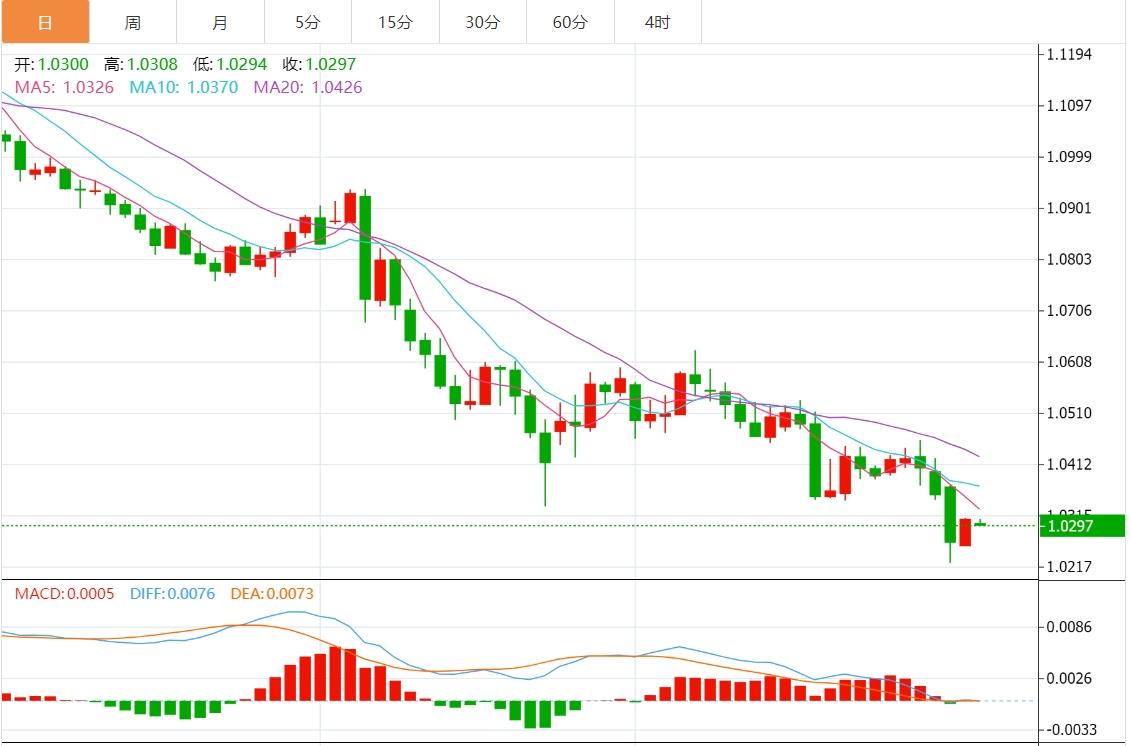Screen dimensions: 1131x746
Task: Select the DIFF indicator label
Action: pos(172,593)
